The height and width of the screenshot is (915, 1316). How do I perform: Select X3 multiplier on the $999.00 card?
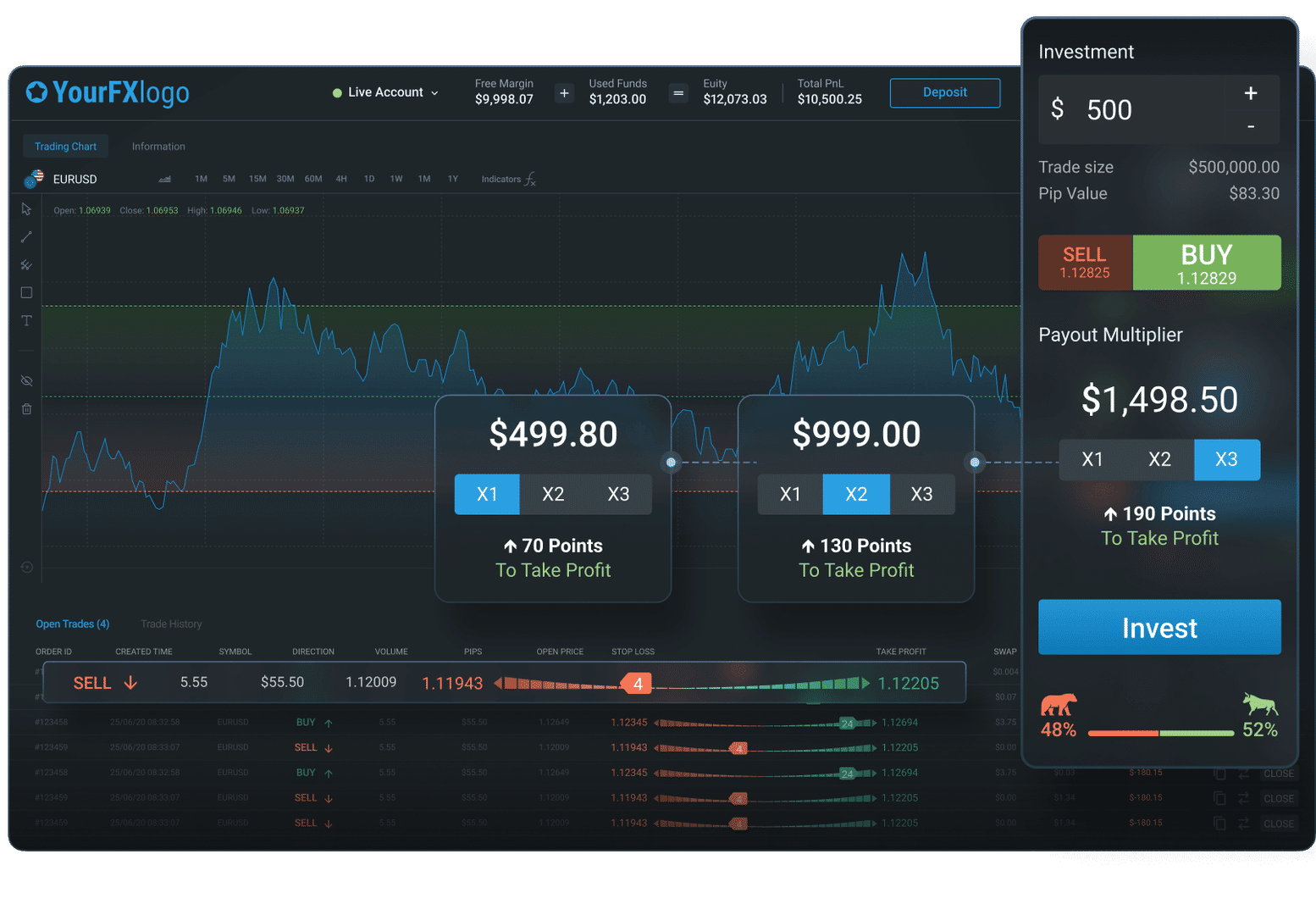point(922,494)
